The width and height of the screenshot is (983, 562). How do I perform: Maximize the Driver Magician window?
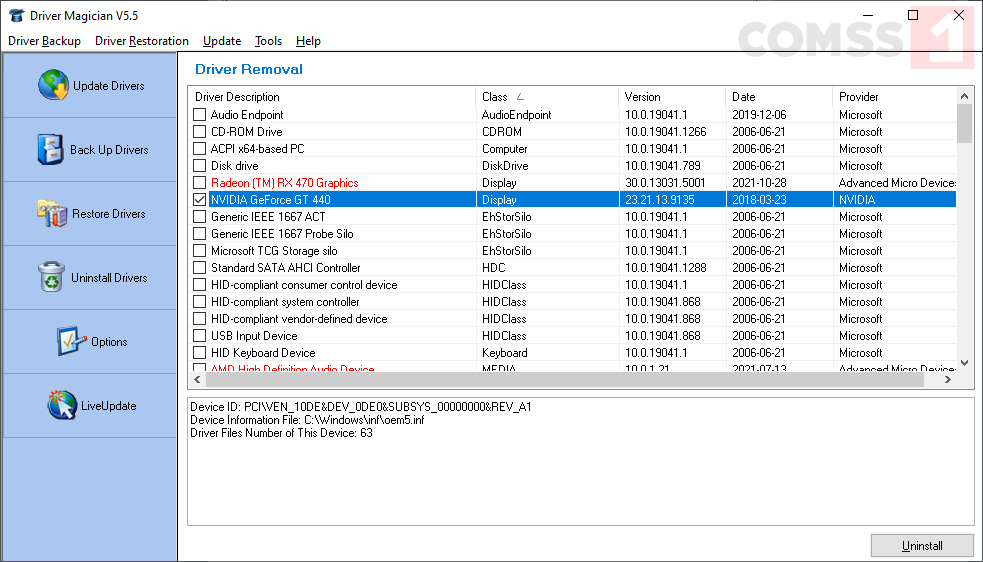point(913,15)
